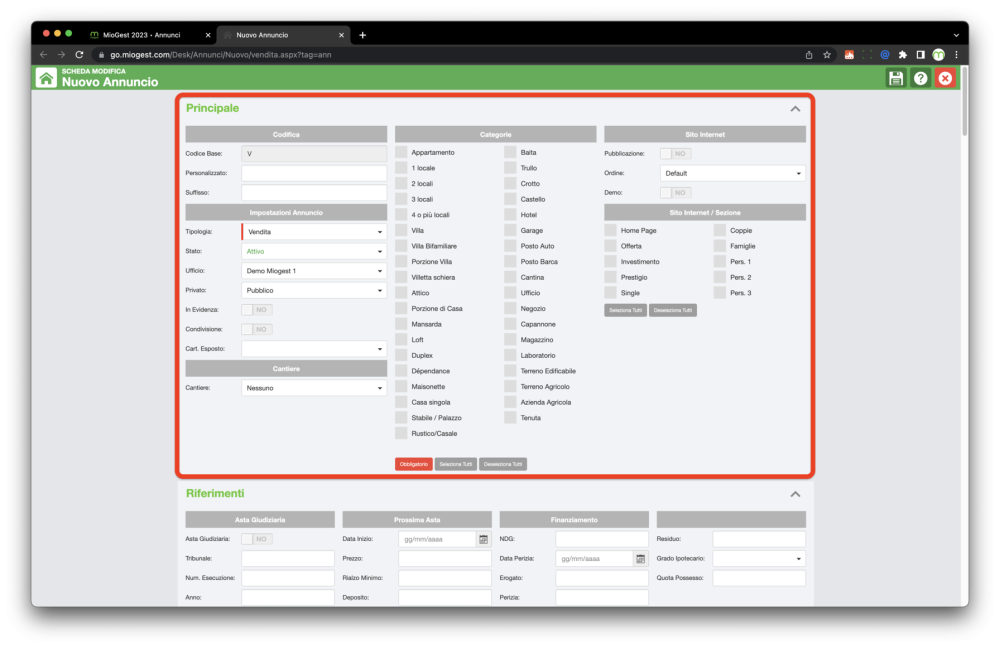Reload the page in browser
Viewport: 1000px width, 648px height.
click(79, 55)
